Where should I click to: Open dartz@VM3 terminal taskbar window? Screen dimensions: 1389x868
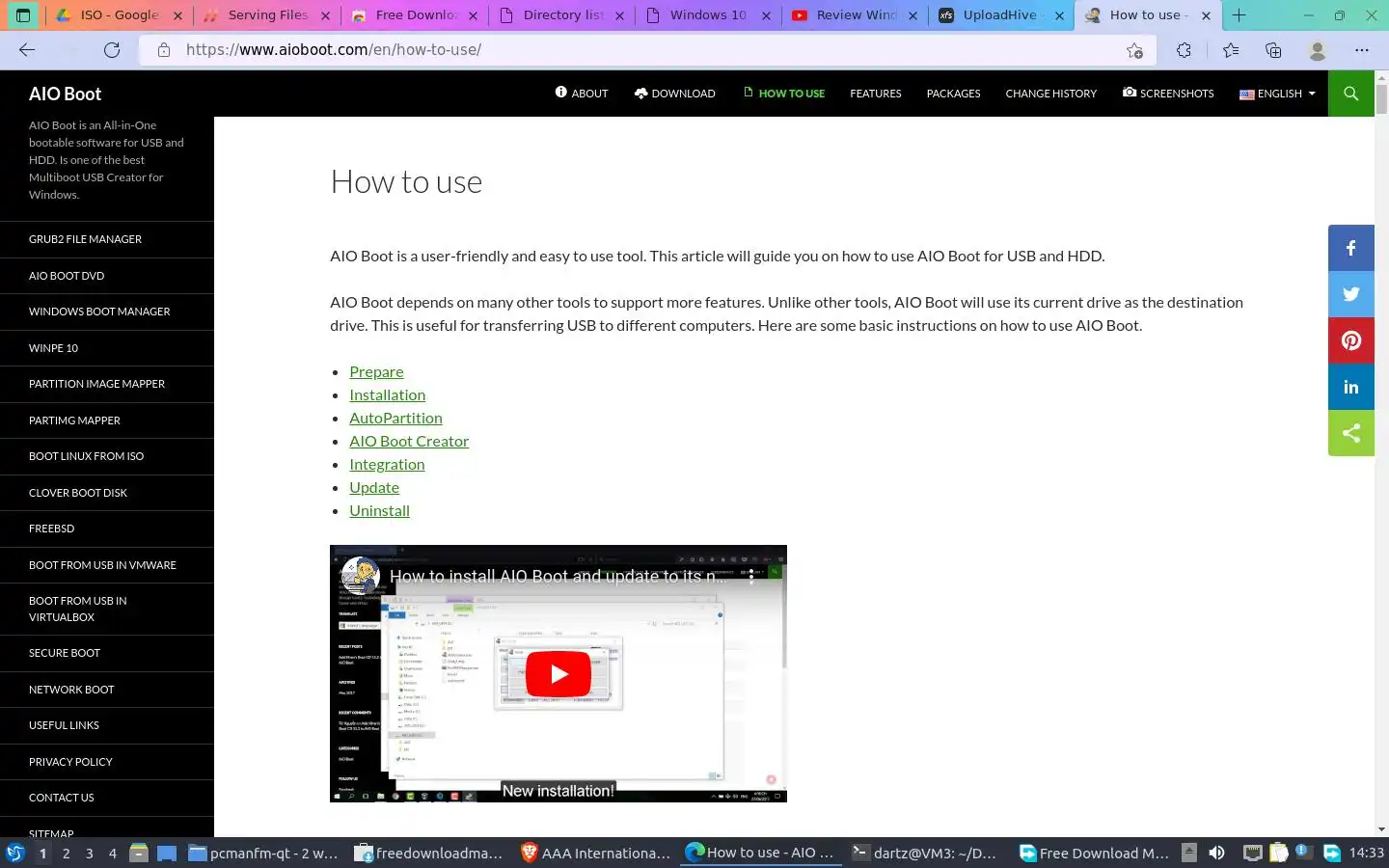click(x=926, y=853)
